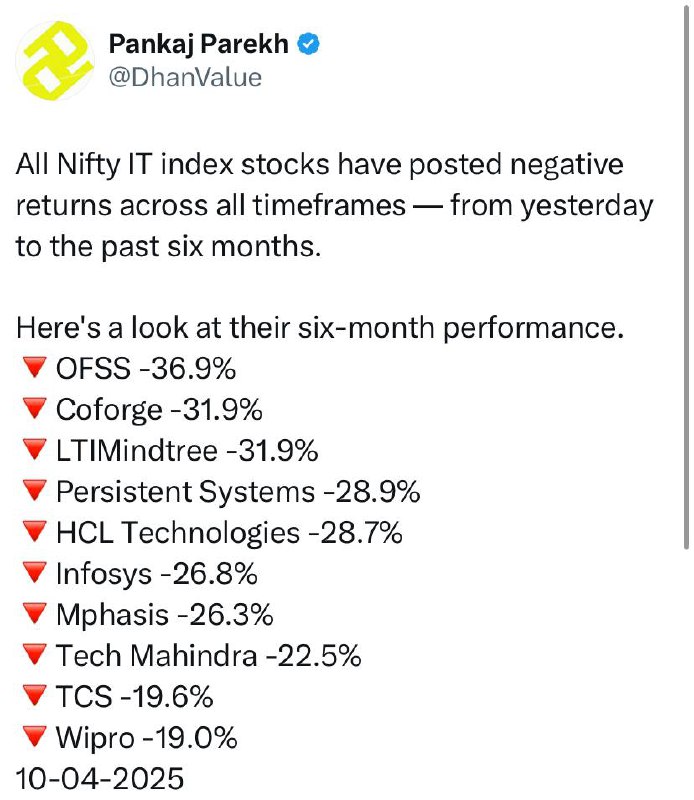
Task: Click the red triangle beside OFSS
Action: click(x=35, y=367)
